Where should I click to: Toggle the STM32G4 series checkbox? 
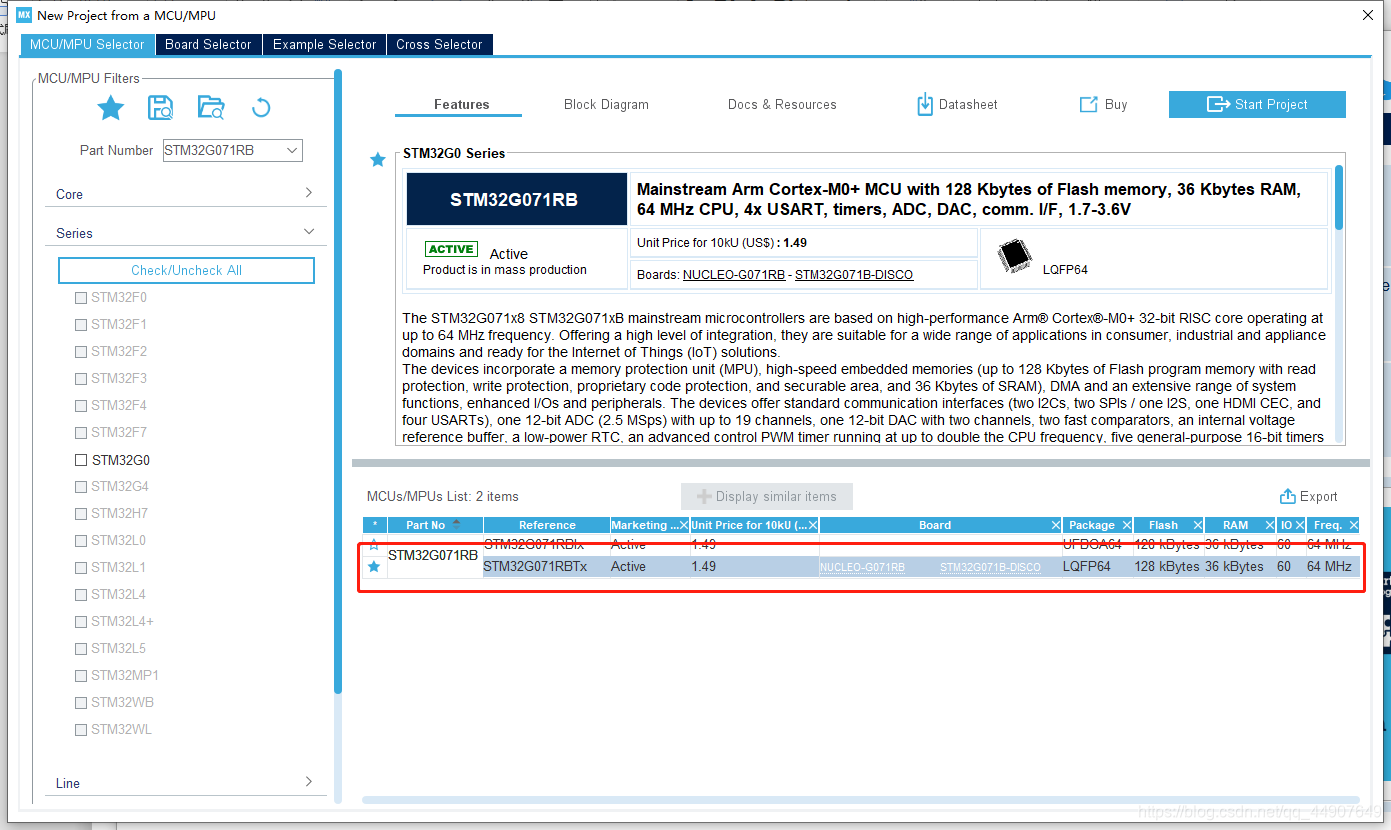tap(80, 487)
